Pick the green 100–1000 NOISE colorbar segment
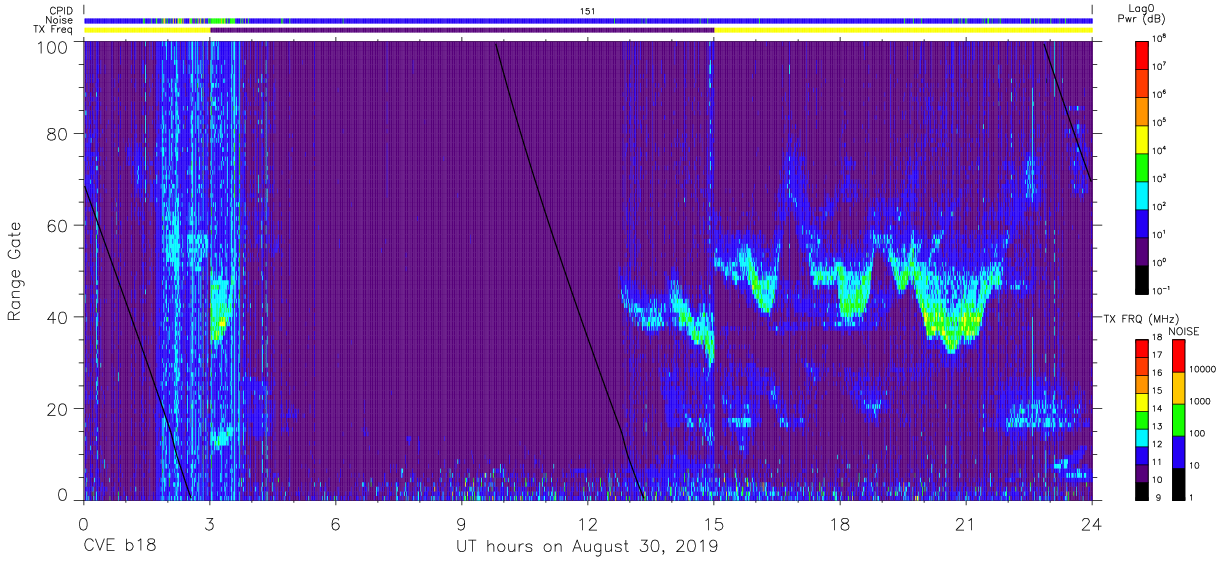The height and width of the screenshot is (567, 1228). tap(1178, 419)
